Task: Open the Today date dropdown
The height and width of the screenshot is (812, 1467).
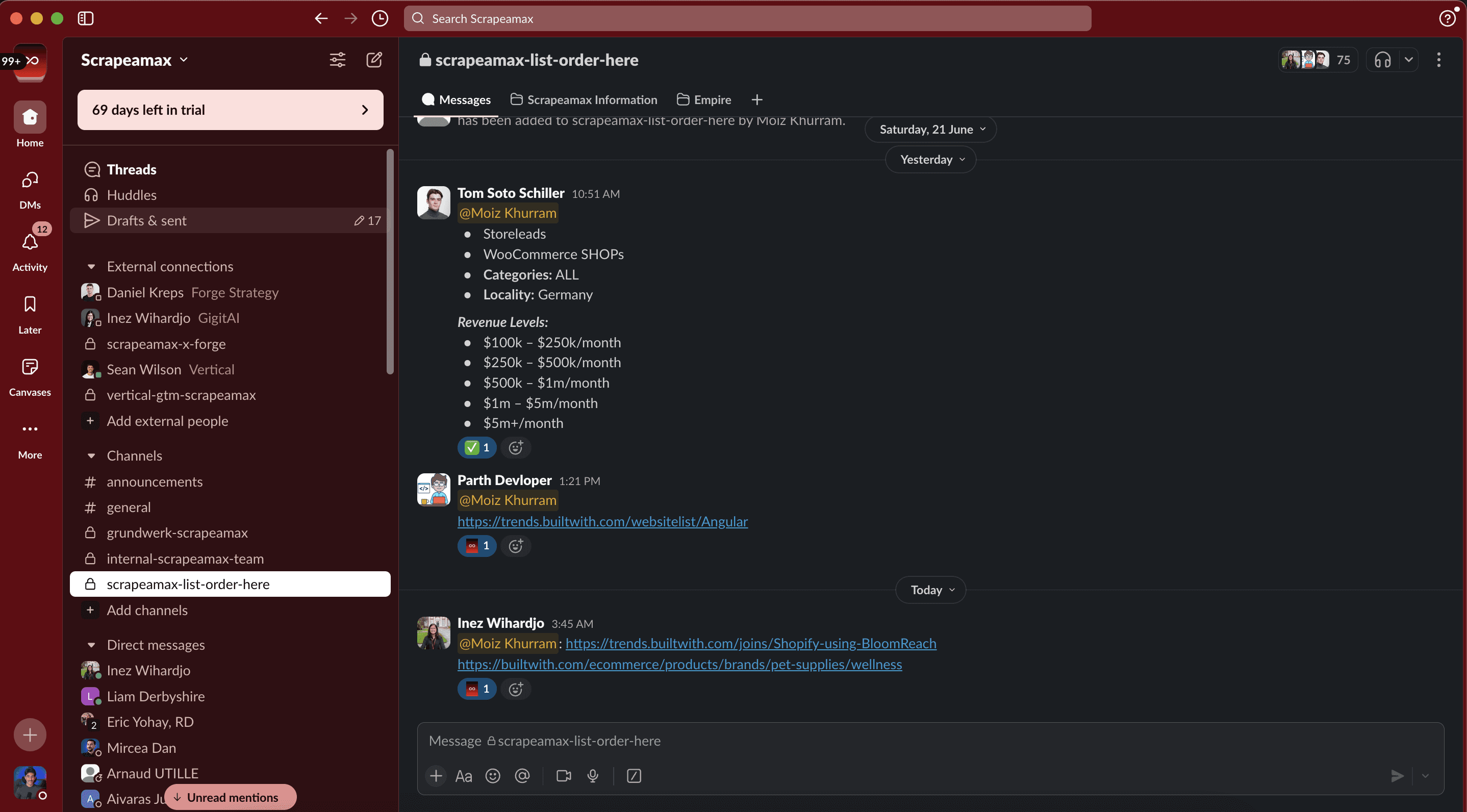Action: point(930,590)
